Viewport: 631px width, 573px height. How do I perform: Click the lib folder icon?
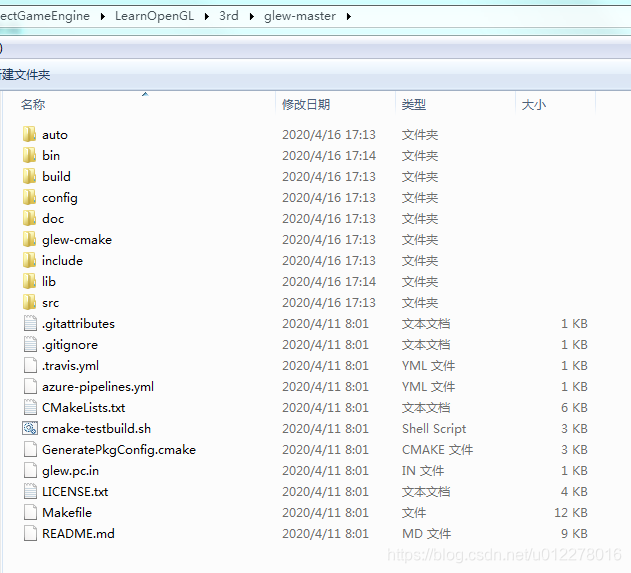pyautogui.click(x=29, y=281)
